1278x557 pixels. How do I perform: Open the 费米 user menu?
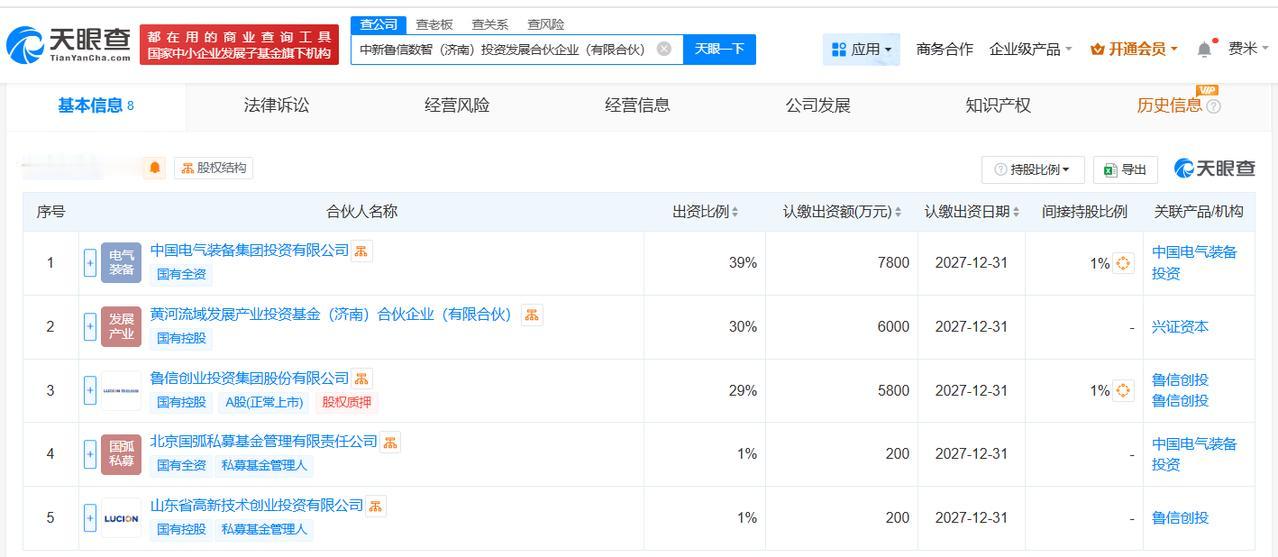click(x=1248, y=48)
